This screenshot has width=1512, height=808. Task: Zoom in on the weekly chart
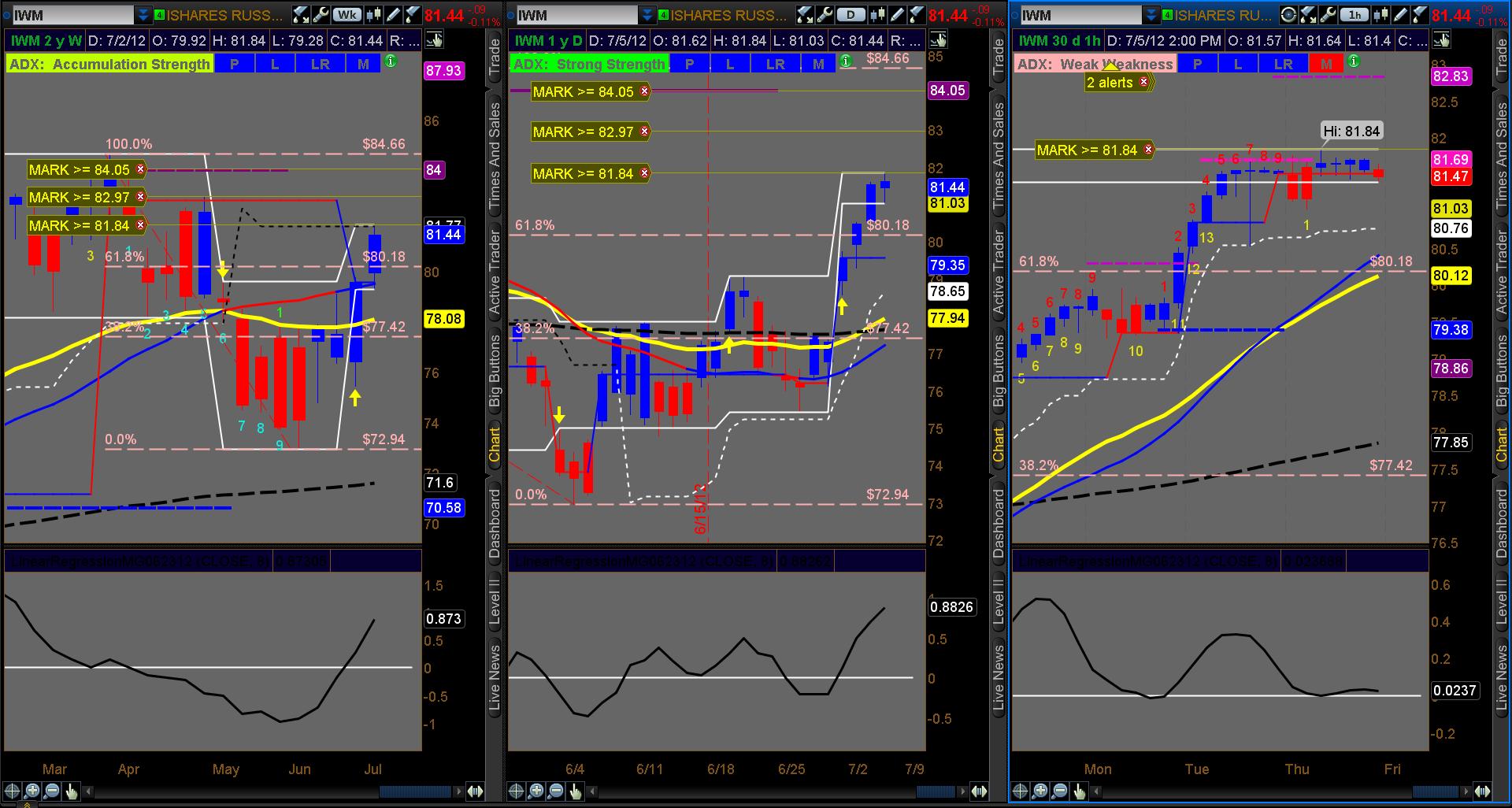[x=32, y=791]
